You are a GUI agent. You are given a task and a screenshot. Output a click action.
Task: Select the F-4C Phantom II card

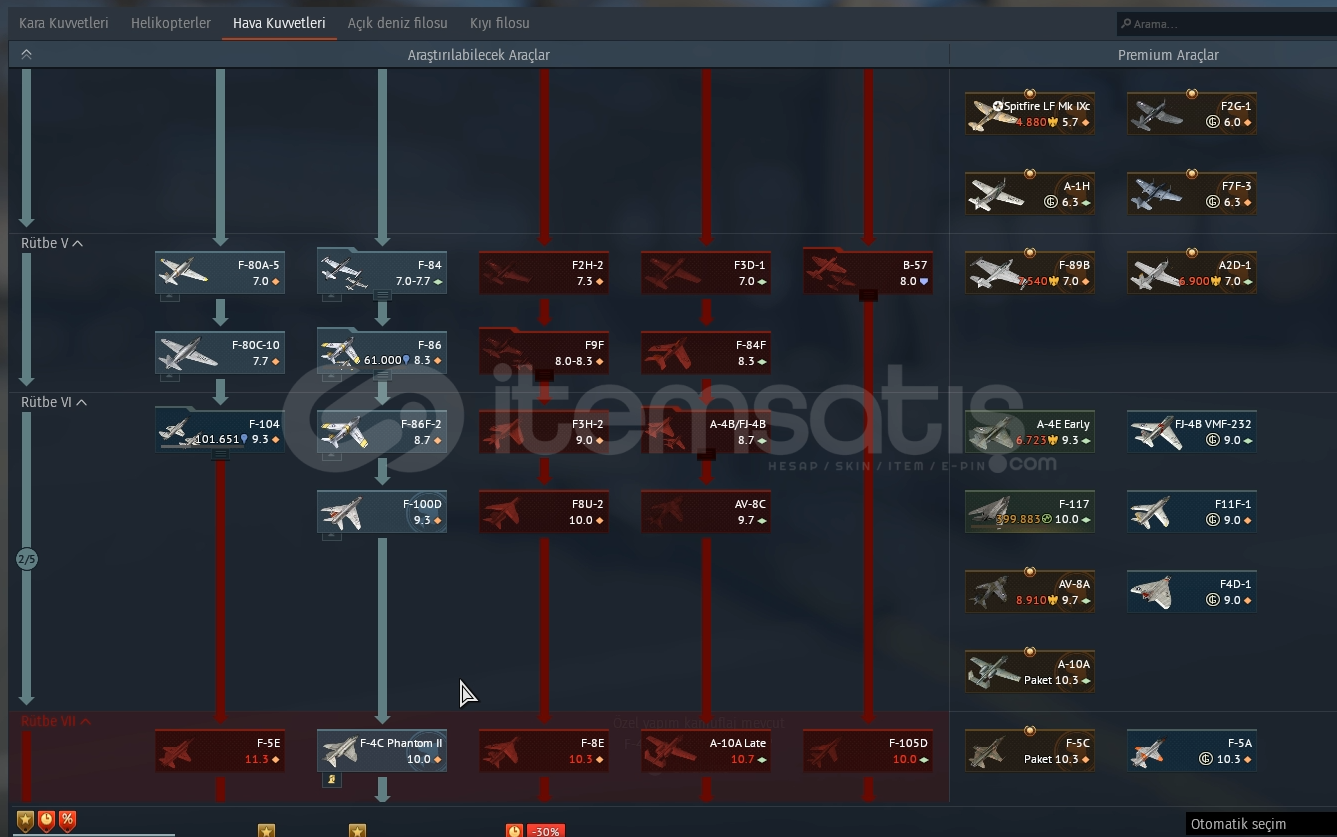[382, 750]
